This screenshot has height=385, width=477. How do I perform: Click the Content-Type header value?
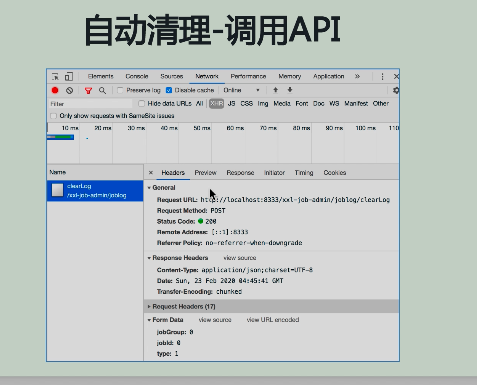click(x=257, y=270)
